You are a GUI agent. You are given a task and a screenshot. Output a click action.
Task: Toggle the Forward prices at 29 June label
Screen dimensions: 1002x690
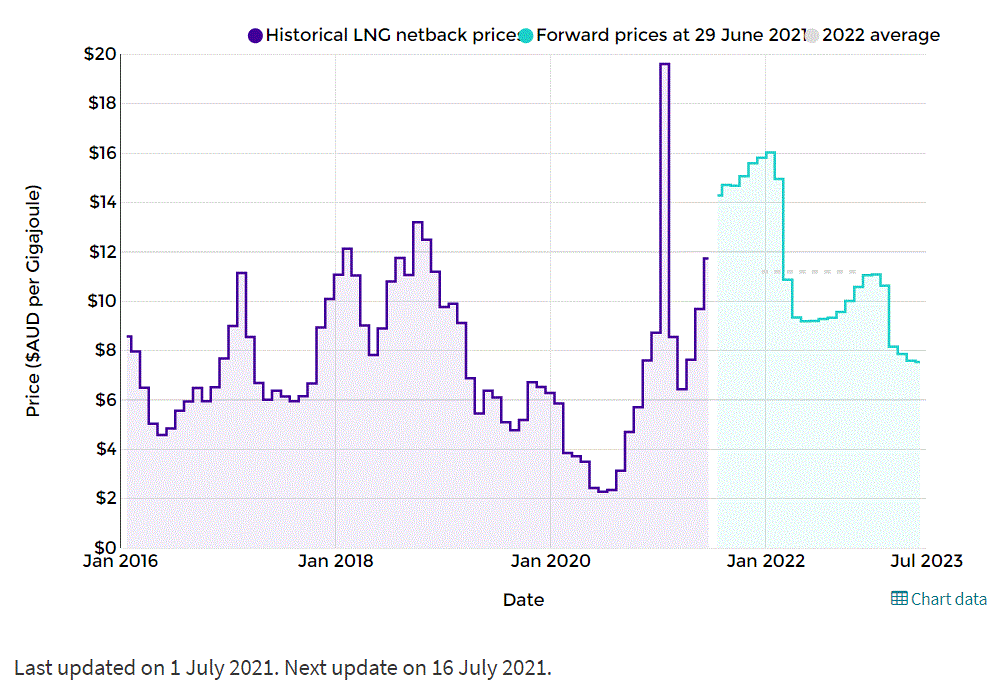point(670,36)
